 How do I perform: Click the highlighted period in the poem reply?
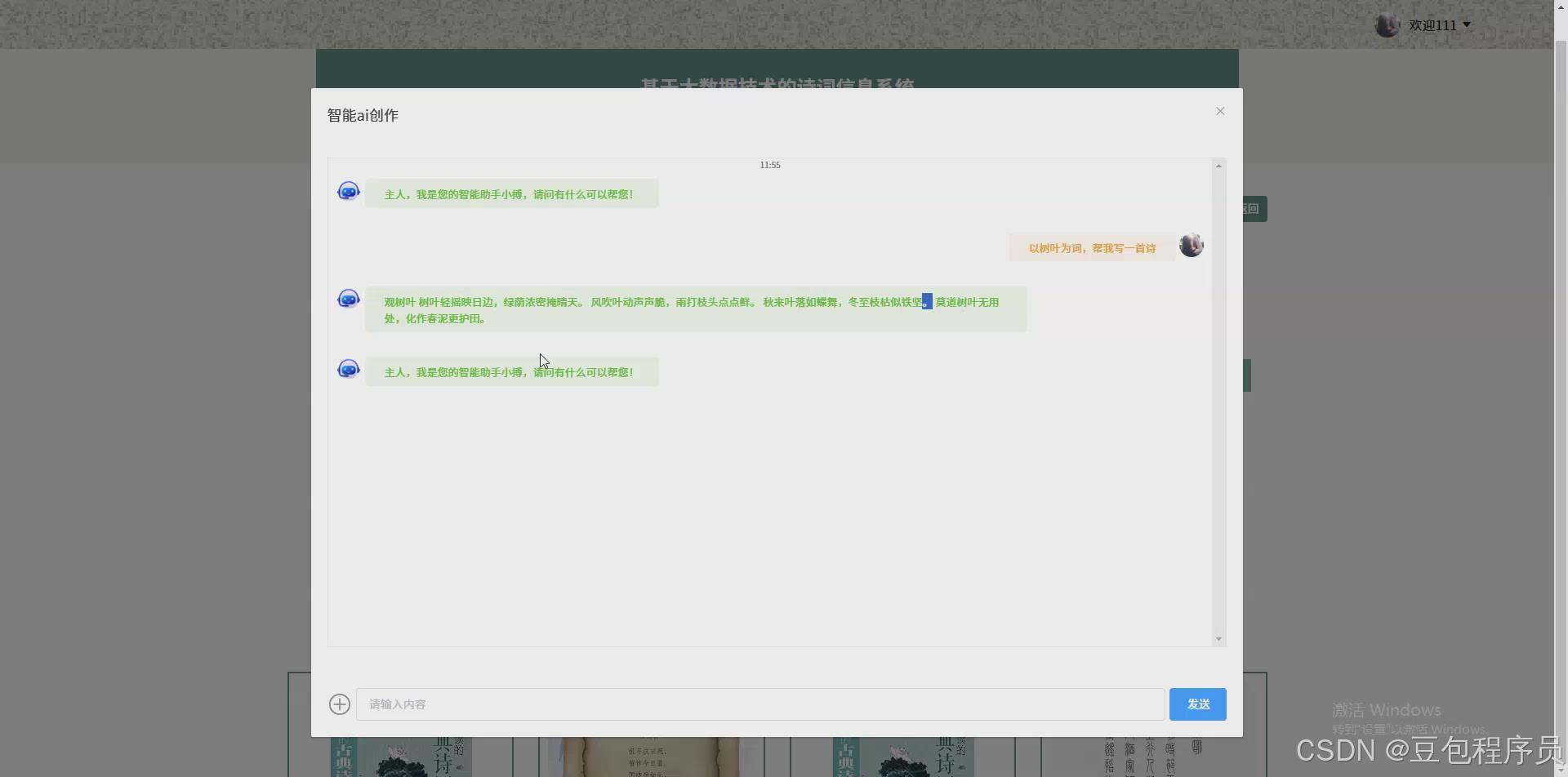[x=927, y=302]
